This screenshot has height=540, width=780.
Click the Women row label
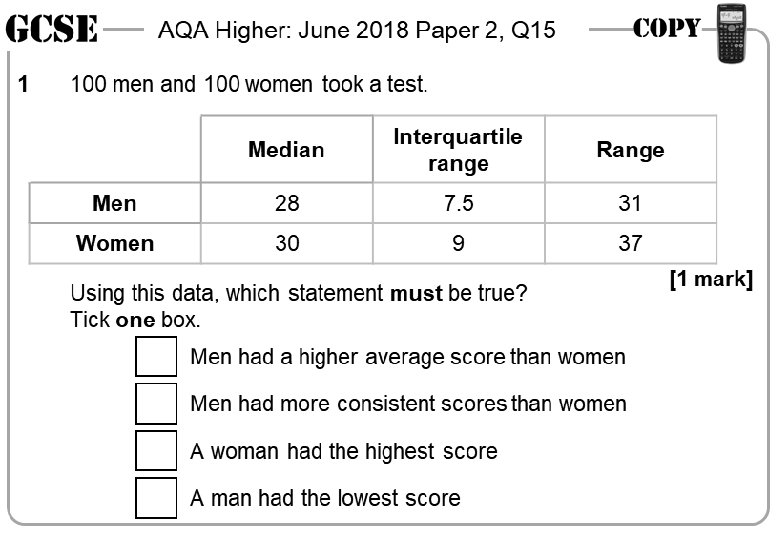click(x=114, y=243)
